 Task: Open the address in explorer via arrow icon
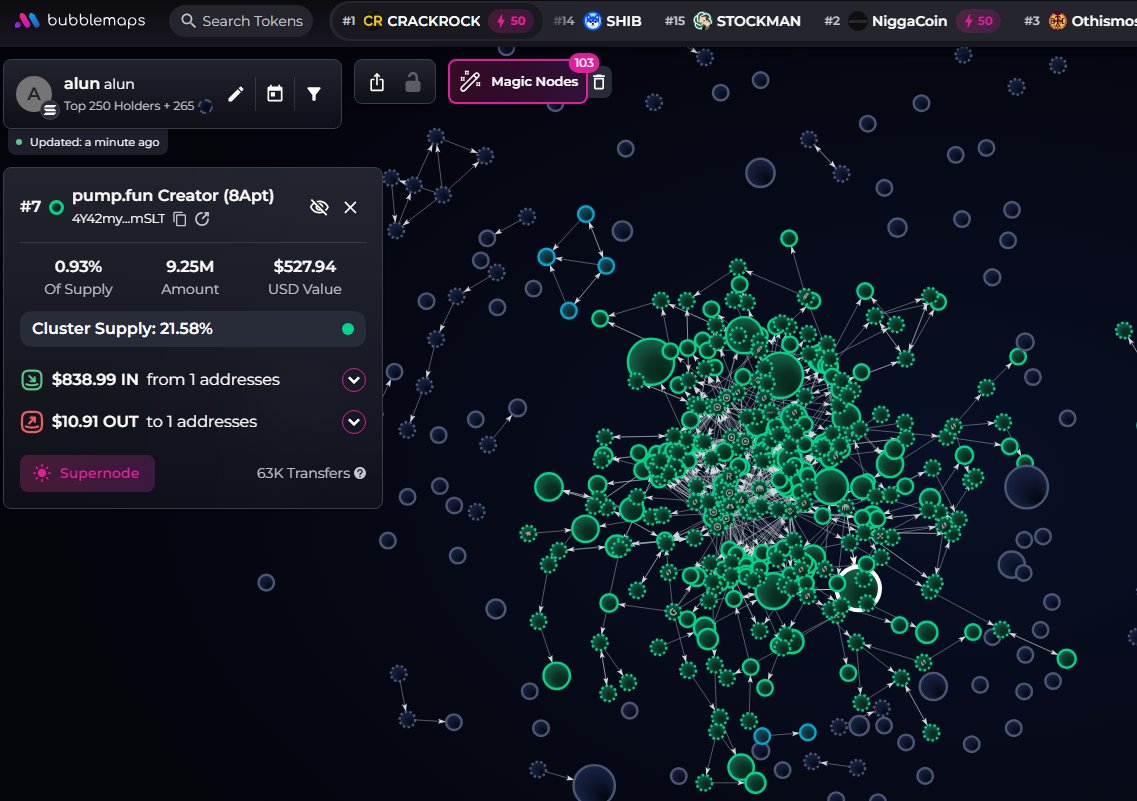point(202,219)
